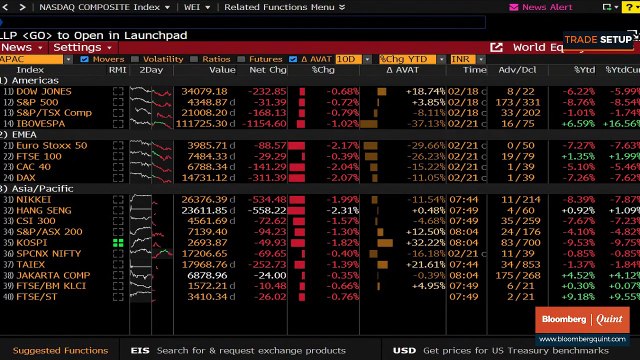
Task: Toggle RMI box for IBOVESPA
Action: (x=118, y=124)
